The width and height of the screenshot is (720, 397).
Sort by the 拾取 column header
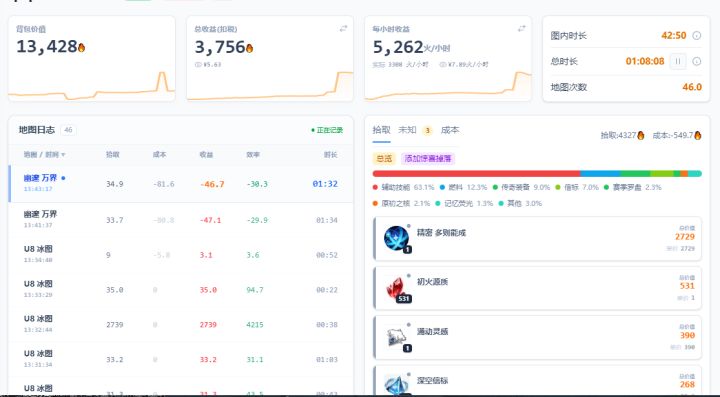[112, 155]
